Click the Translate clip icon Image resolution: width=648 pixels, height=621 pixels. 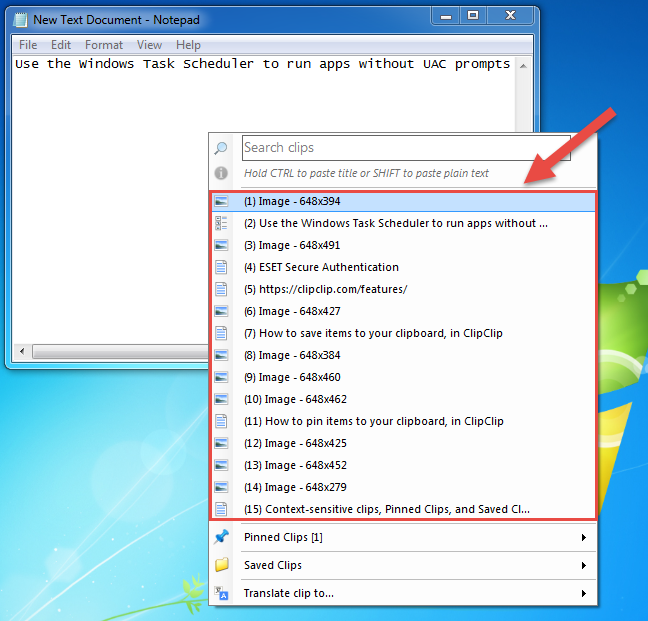point(221,593)
